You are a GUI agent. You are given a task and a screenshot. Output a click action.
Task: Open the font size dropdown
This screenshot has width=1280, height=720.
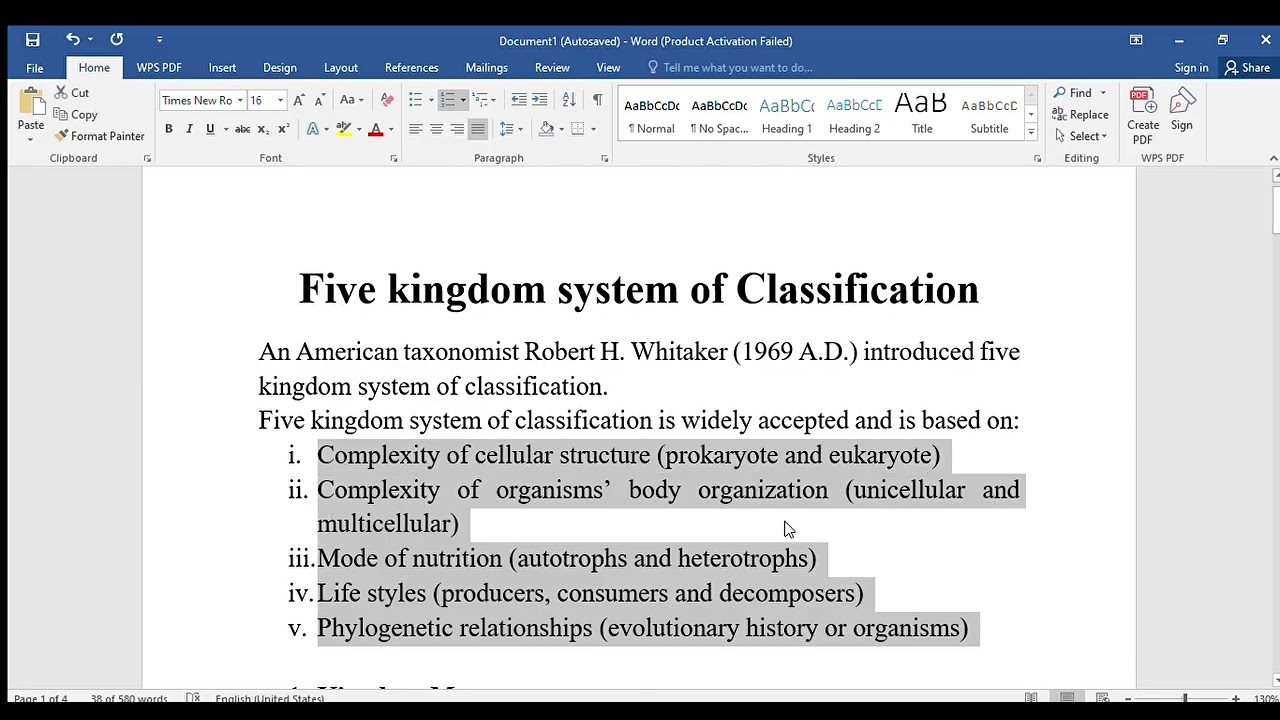point(280,100)
